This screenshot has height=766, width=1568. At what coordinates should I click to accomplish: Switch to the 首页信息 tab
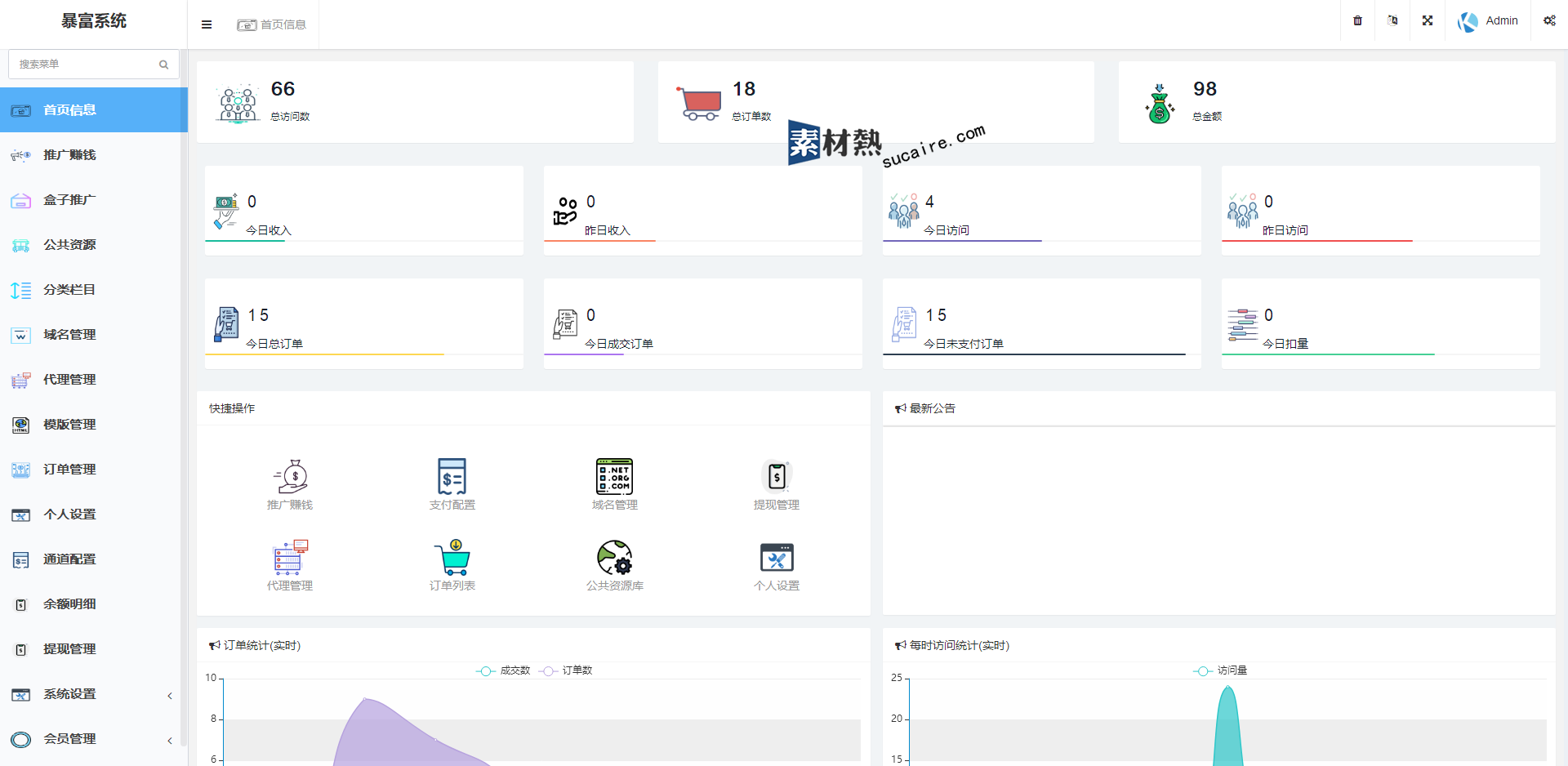[272, 24]
